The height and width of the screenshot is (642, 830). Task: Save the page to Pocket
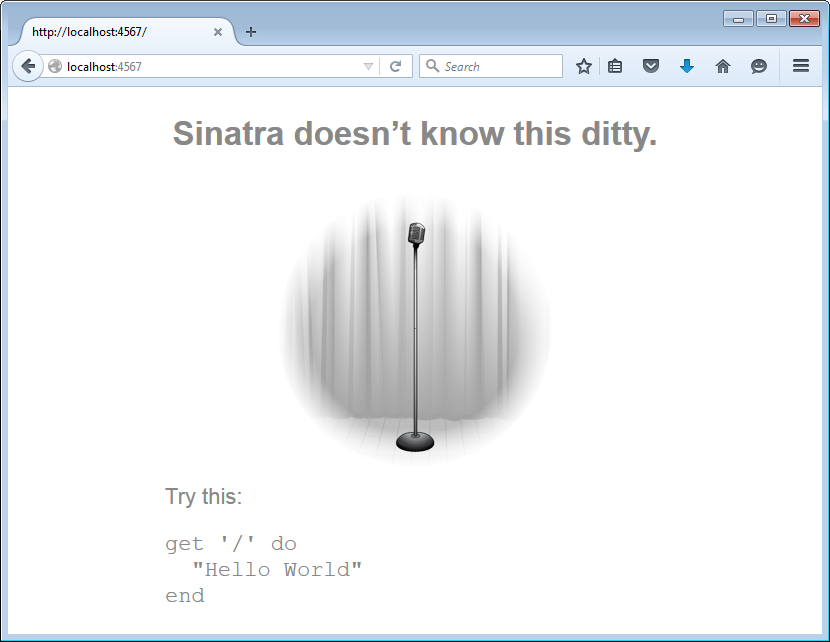651,66
